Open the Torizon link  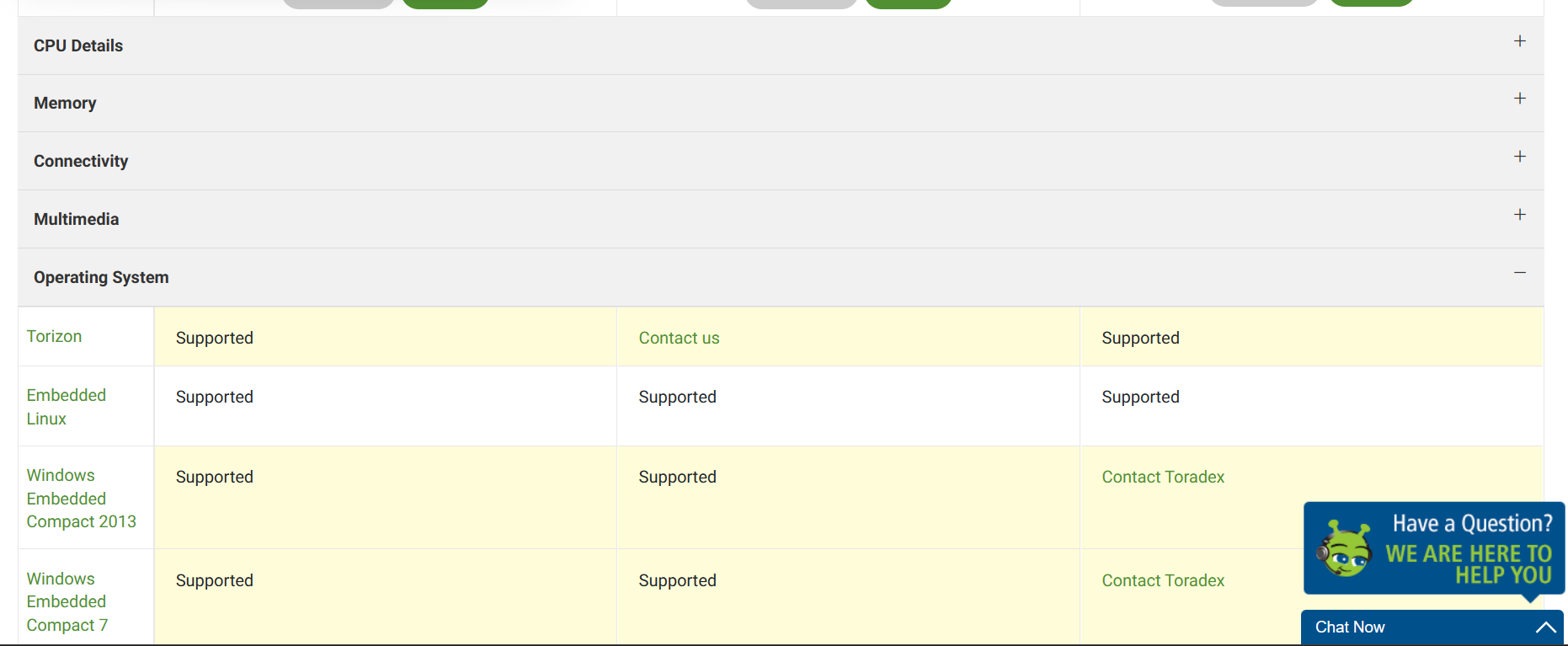coord(54,336)
